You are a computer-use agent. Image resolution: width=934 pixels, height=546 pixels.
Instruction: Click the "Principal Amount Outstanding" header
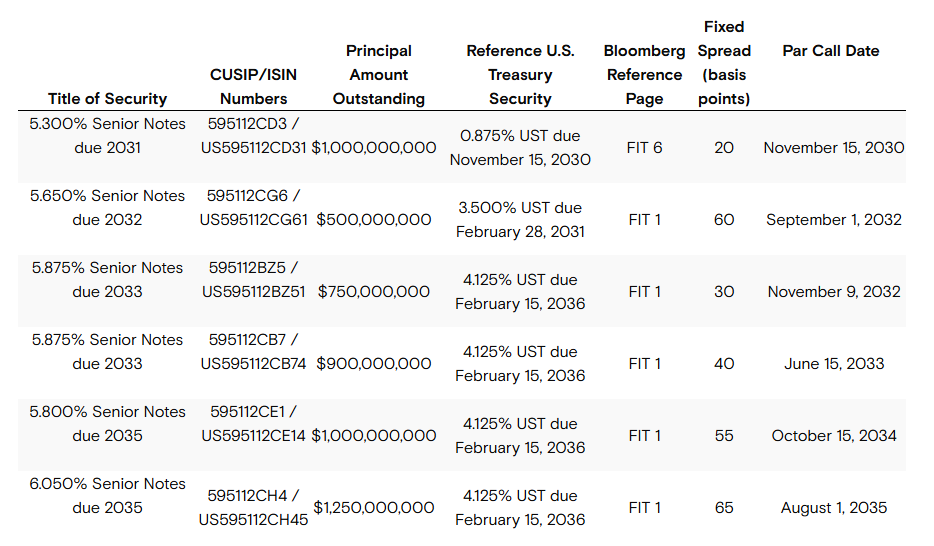click(x=379, y=74)
